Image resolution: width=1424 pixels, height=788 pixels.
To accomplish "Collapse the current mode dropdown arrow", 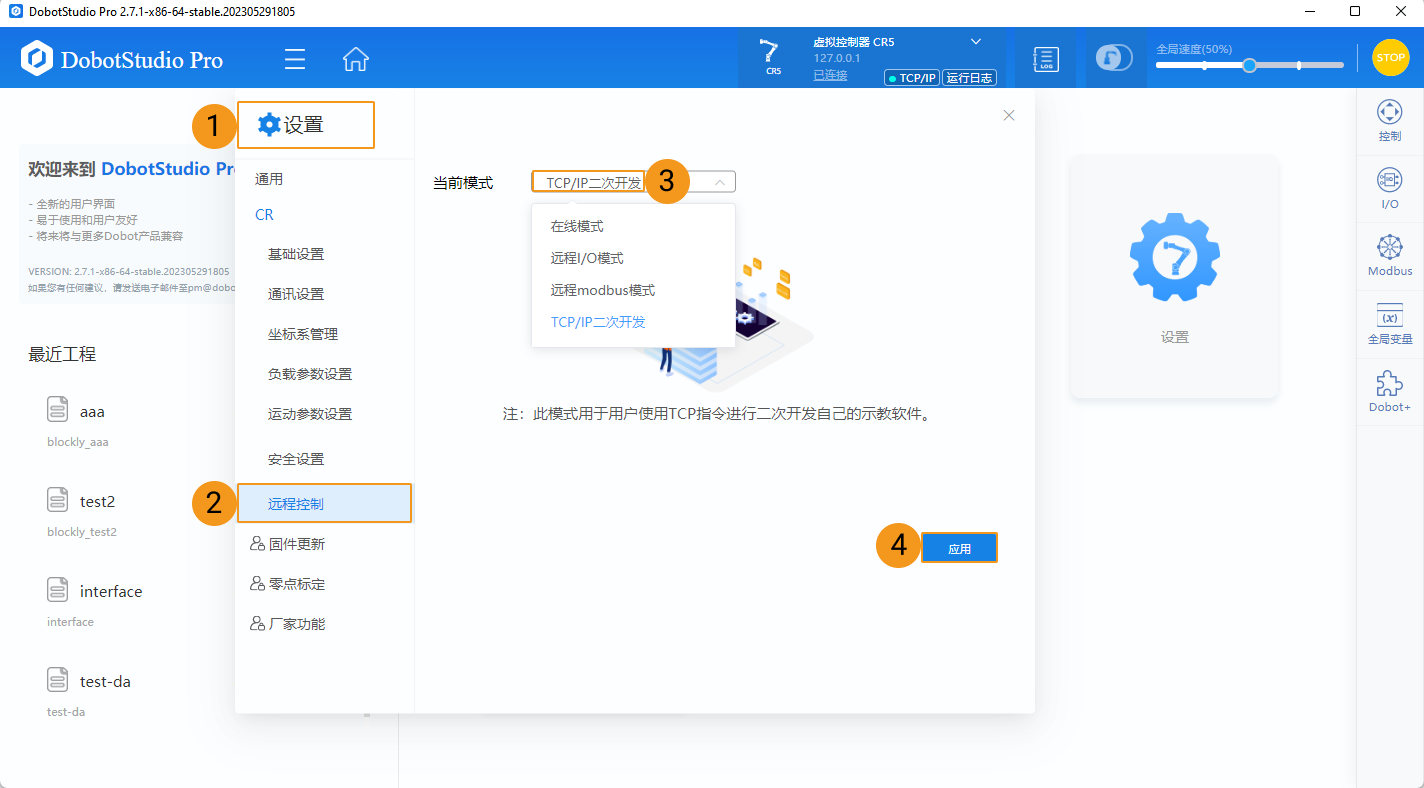I will 719,182.
